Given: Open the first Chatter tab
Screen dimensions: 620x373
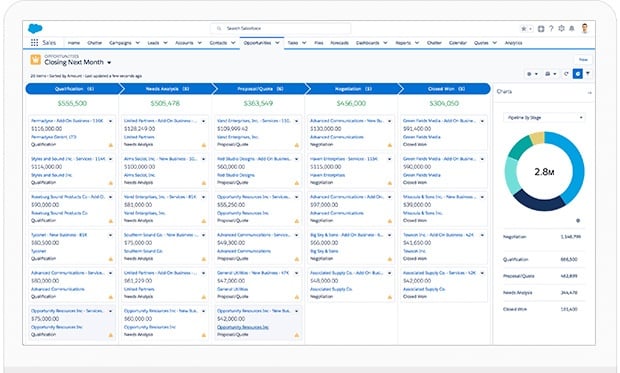Looking at the screenshot, I should (x=95, y=43).
